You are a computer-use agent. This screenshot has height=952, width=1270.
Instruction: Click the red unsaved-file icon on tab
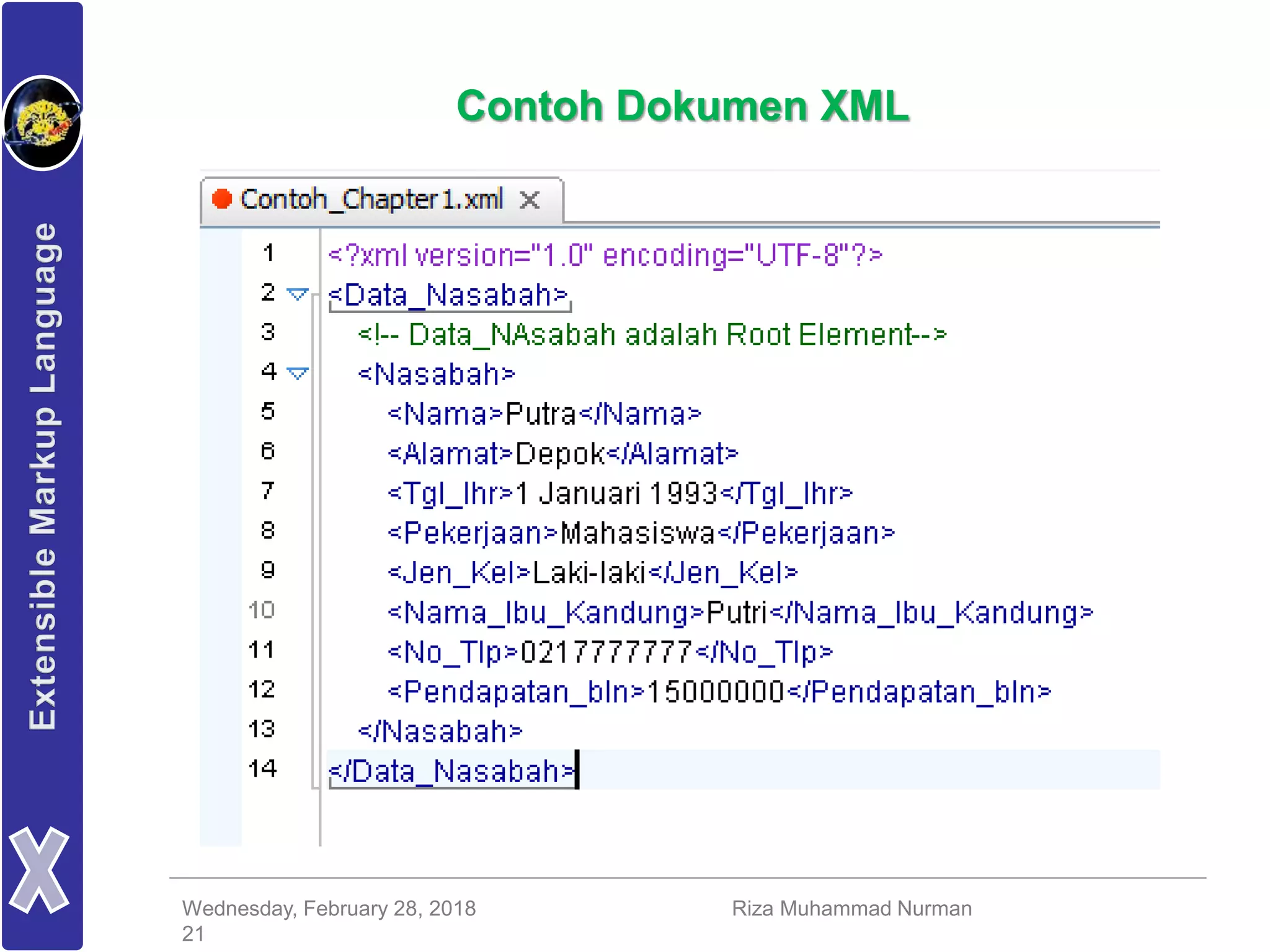pos(221,199)
